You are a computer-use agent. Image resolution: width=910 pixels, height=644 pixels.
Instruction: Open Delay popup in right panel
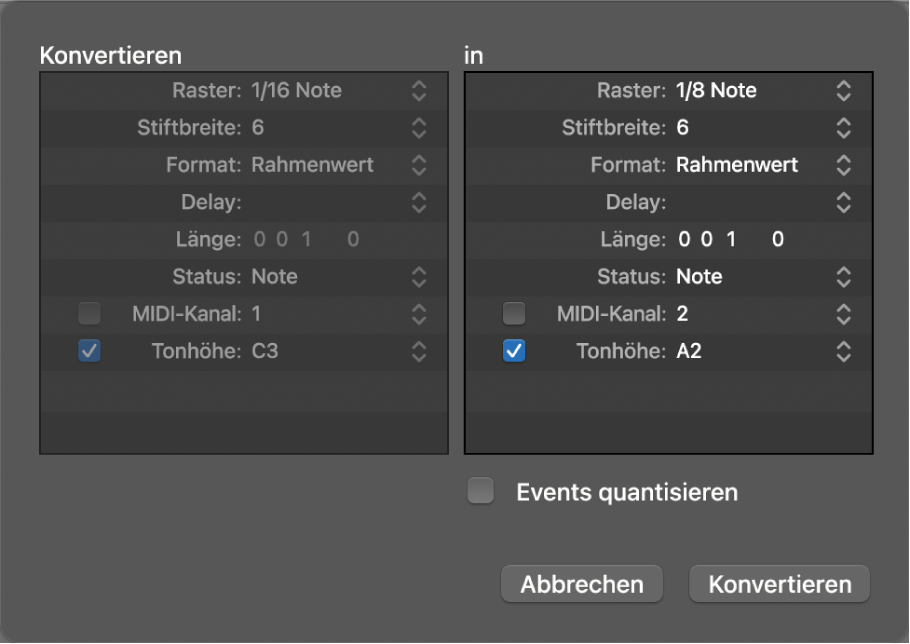tap(843, 202)
